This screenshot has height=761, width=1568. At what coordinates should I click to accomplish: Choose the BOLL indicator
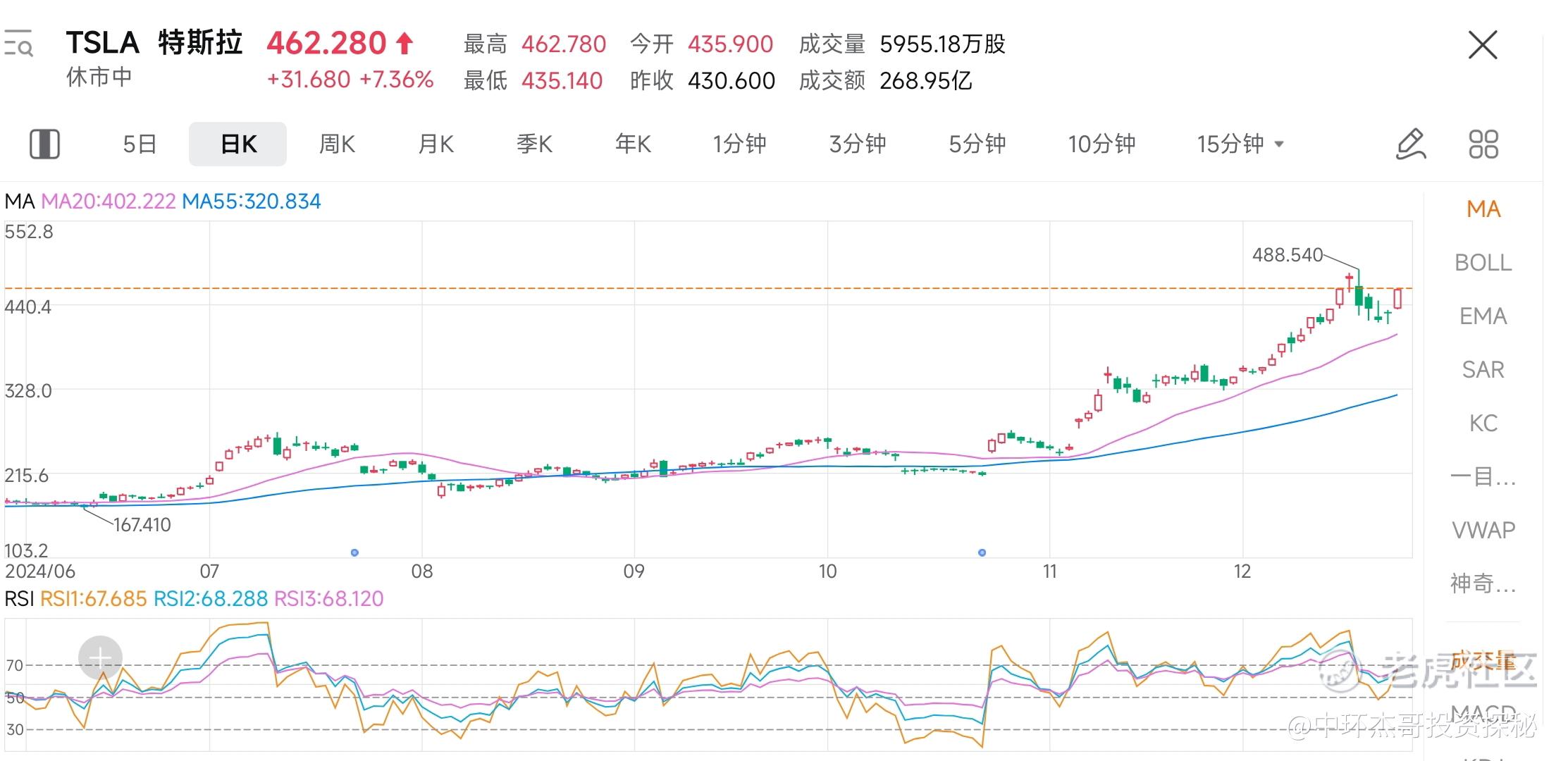click(x=1483, y=263)
